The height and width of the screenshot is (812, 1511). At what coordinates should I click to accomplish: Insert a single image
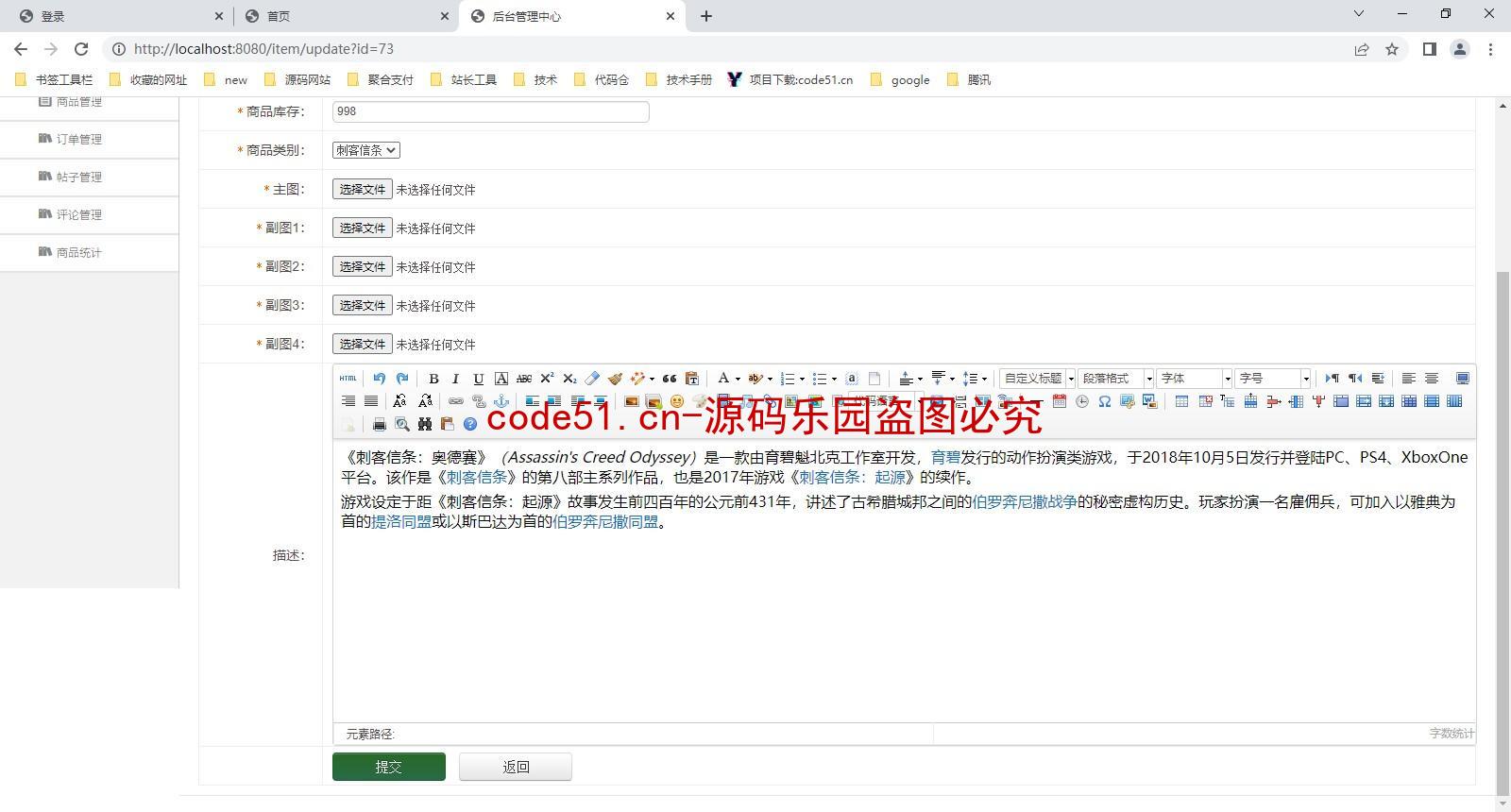coord(632,401)
